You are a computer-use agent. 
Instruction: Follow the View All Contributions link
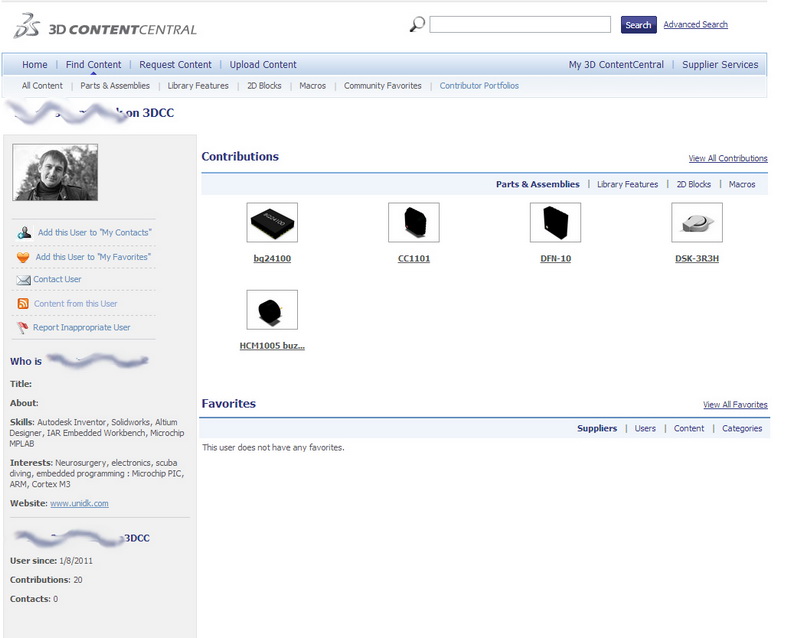coord(727,159)
